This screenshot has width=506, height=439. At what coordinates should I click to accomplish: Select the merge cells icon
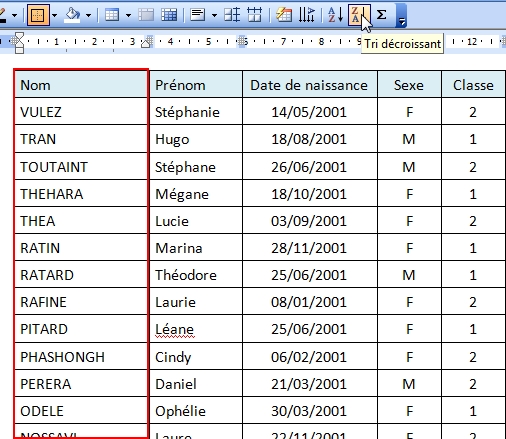[x=146, y=15]
